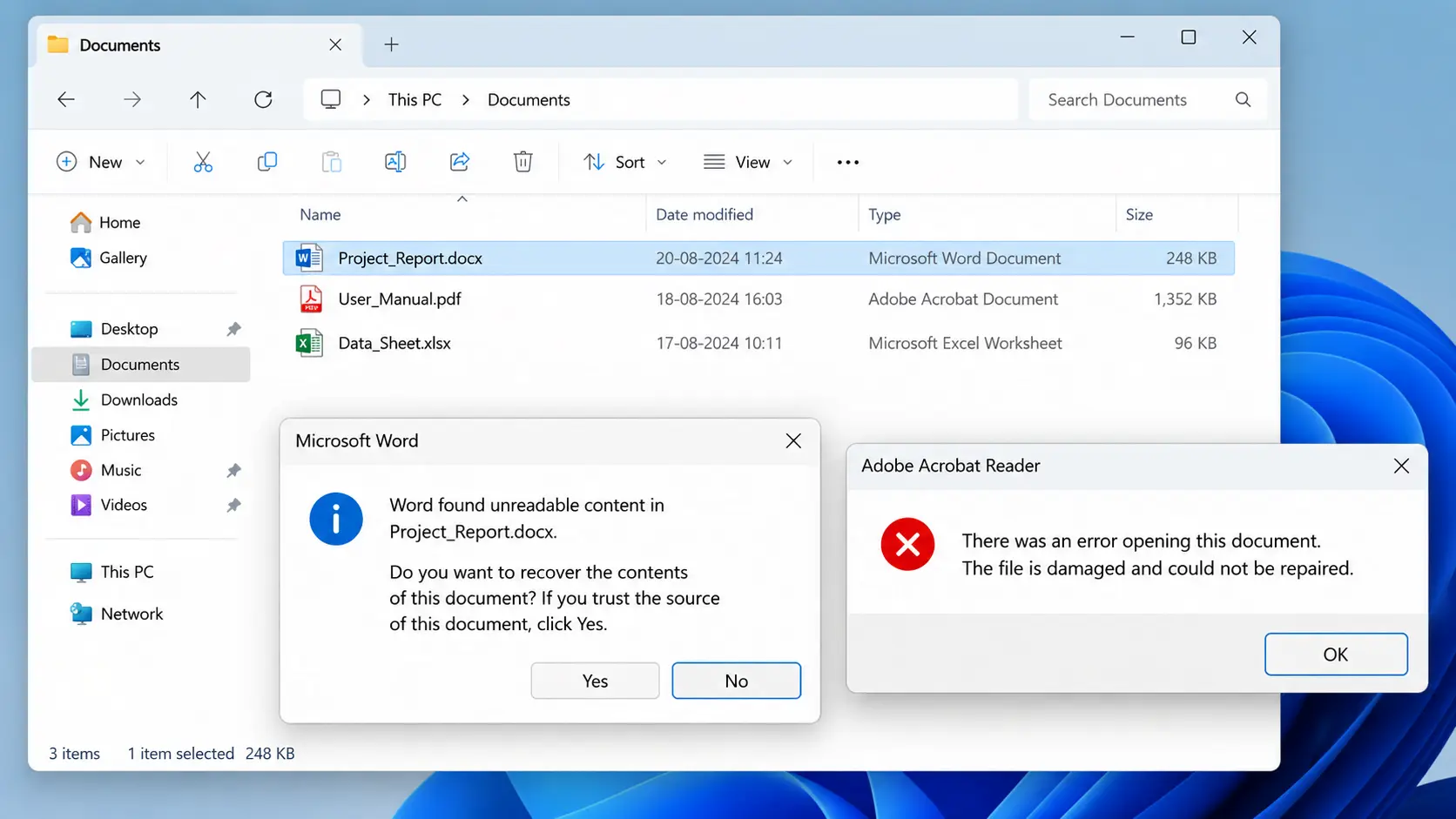
Task: Open Gallery in the sidebar
Action: (109, 258)
